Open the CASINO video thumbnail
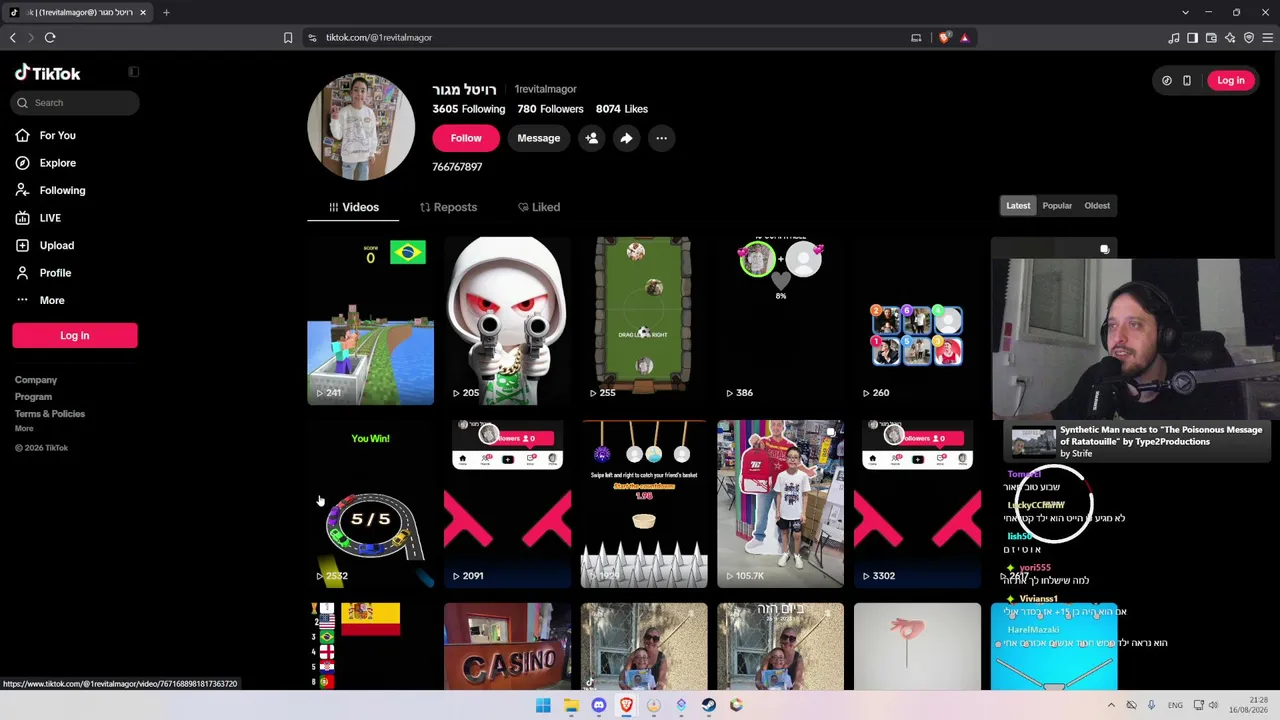This screenshot has width=1280, height=720. (508, 646)
